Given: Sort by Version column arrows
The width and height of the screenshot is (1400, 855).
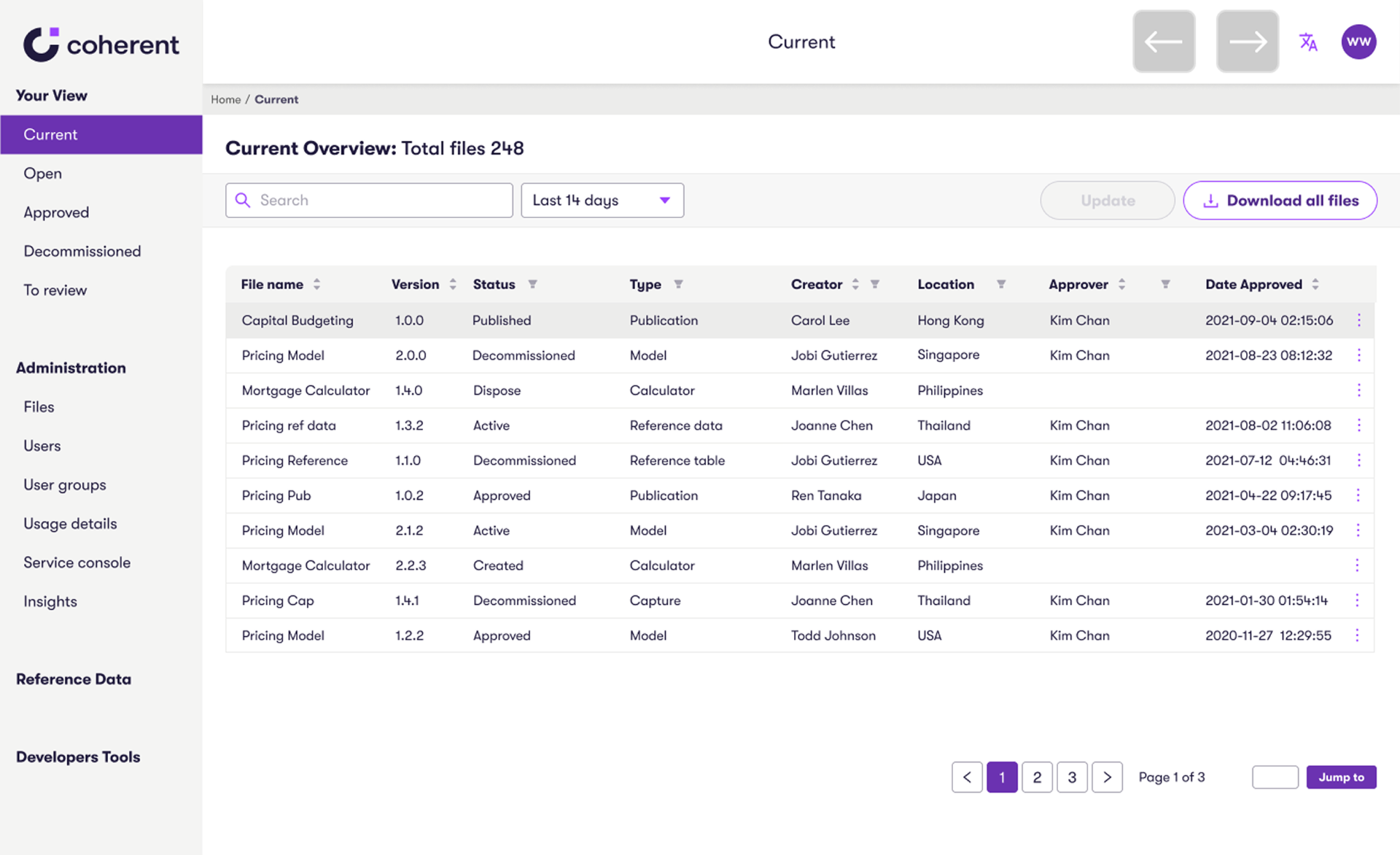Looking at the screenshot, I should click(x=453, y=285).
